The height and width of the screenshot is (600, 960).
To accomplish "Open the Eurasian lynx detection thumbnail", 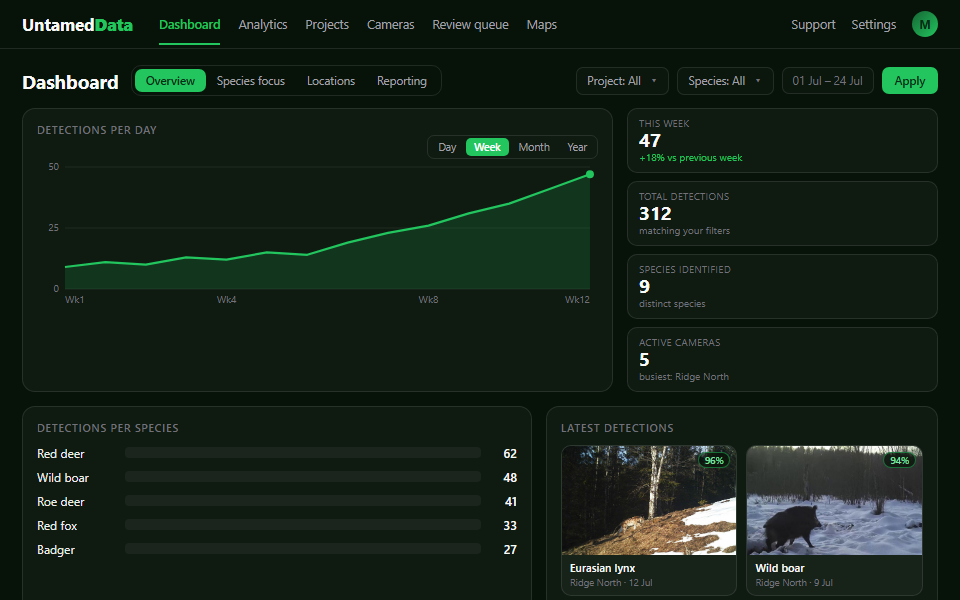I will click(649, 500).
